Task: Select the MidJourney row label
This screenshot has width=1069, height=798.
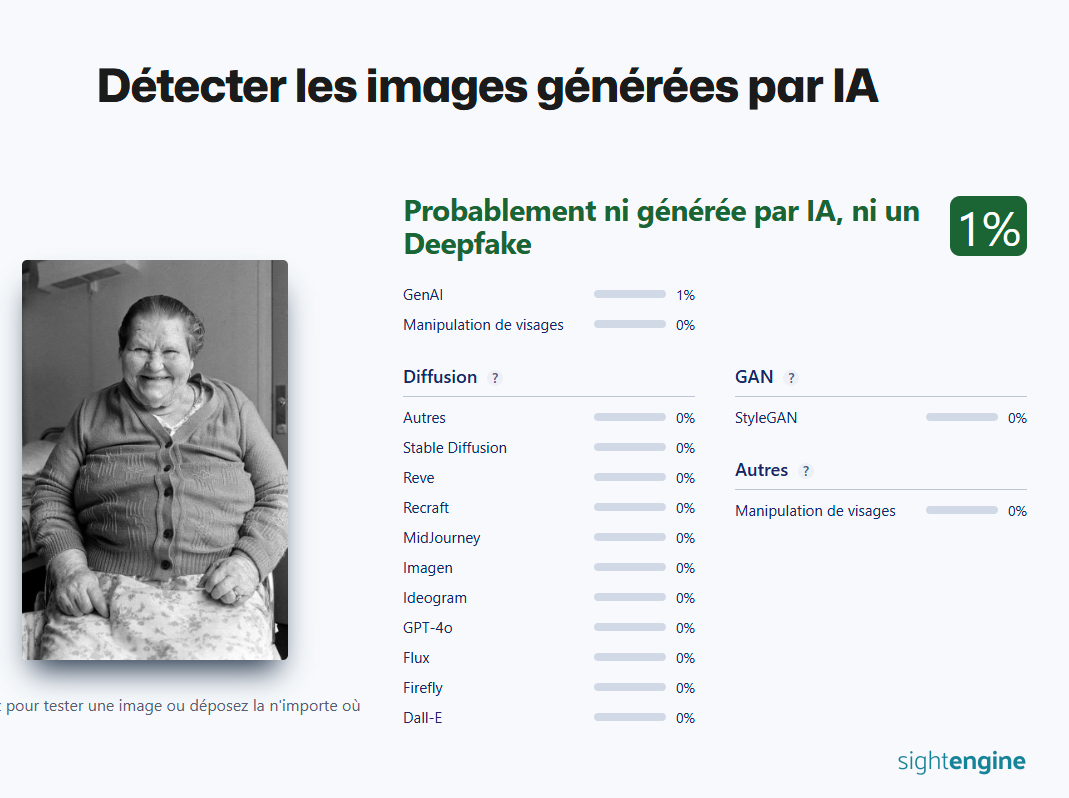Action: click(x=441, y=538)
